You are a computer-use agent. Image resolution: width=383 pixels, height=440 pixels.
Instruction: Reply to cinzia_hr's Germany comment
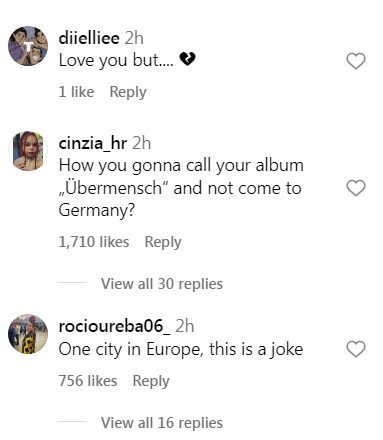click(163, 242)
